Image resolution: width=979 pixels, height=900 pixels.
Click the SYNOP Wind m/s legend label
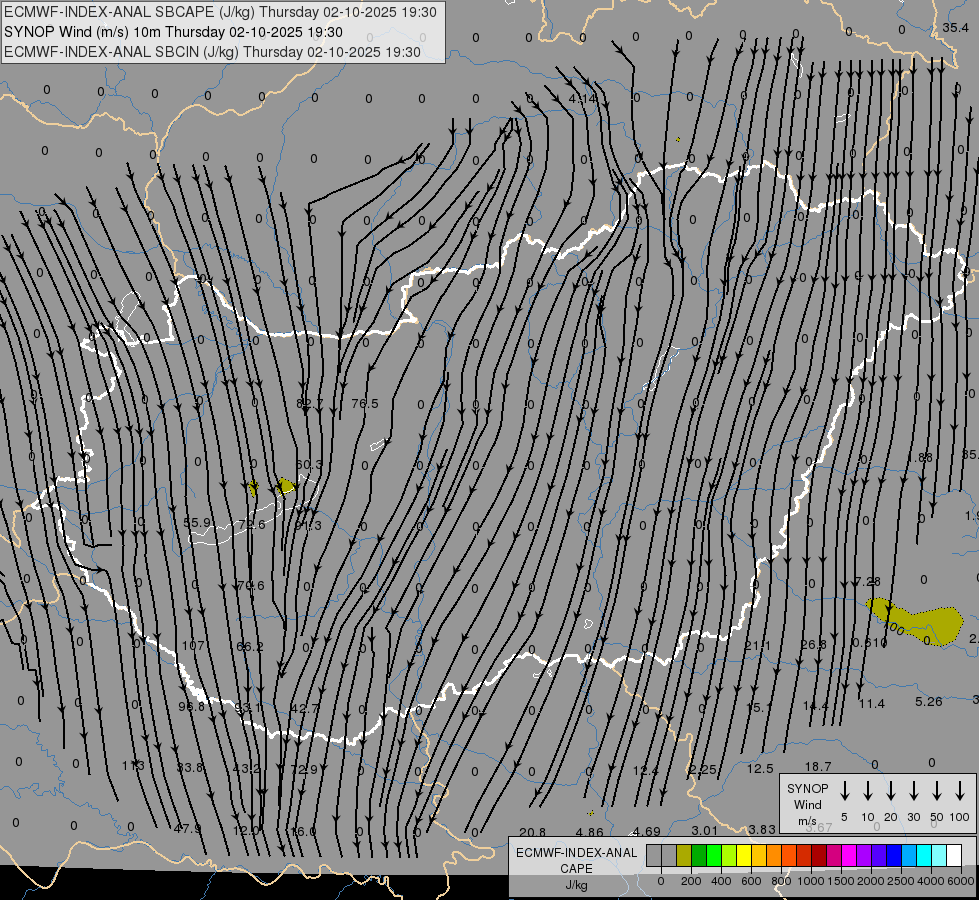(x=807, y=805)
